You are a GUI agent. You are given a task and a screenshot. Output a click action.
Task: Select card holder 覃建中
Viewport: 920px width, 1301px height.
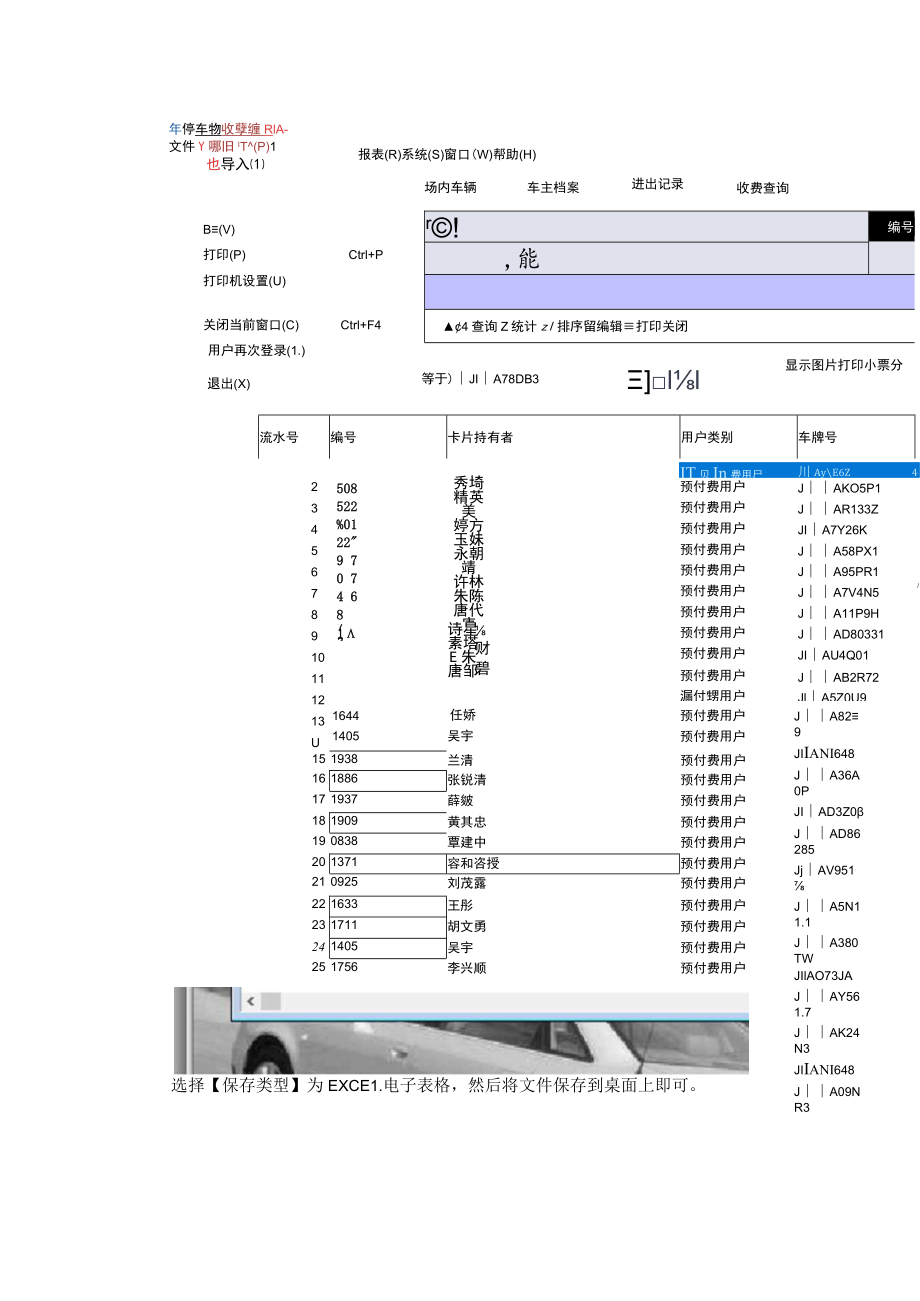click(x=467, y=843)
